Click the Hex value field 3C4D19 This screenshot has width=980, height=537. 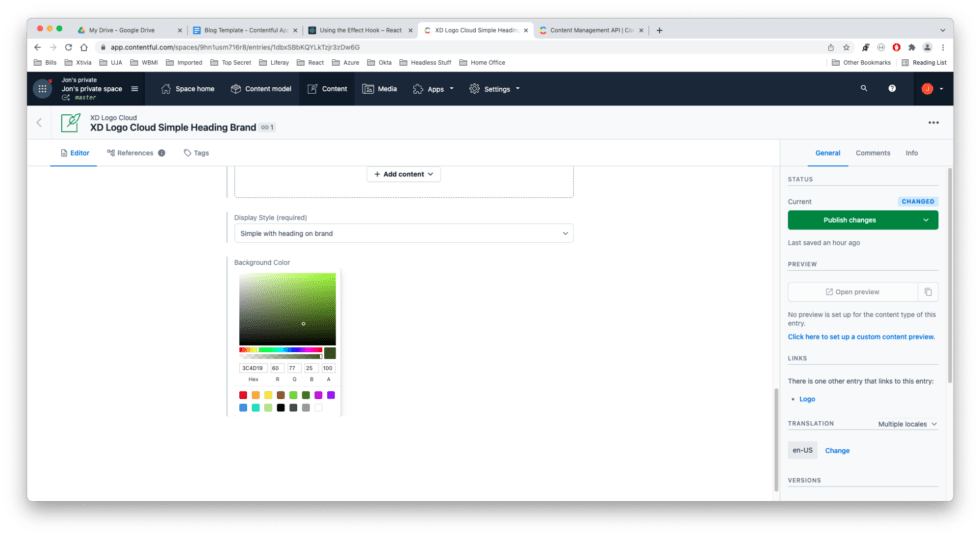coord(253,368)
